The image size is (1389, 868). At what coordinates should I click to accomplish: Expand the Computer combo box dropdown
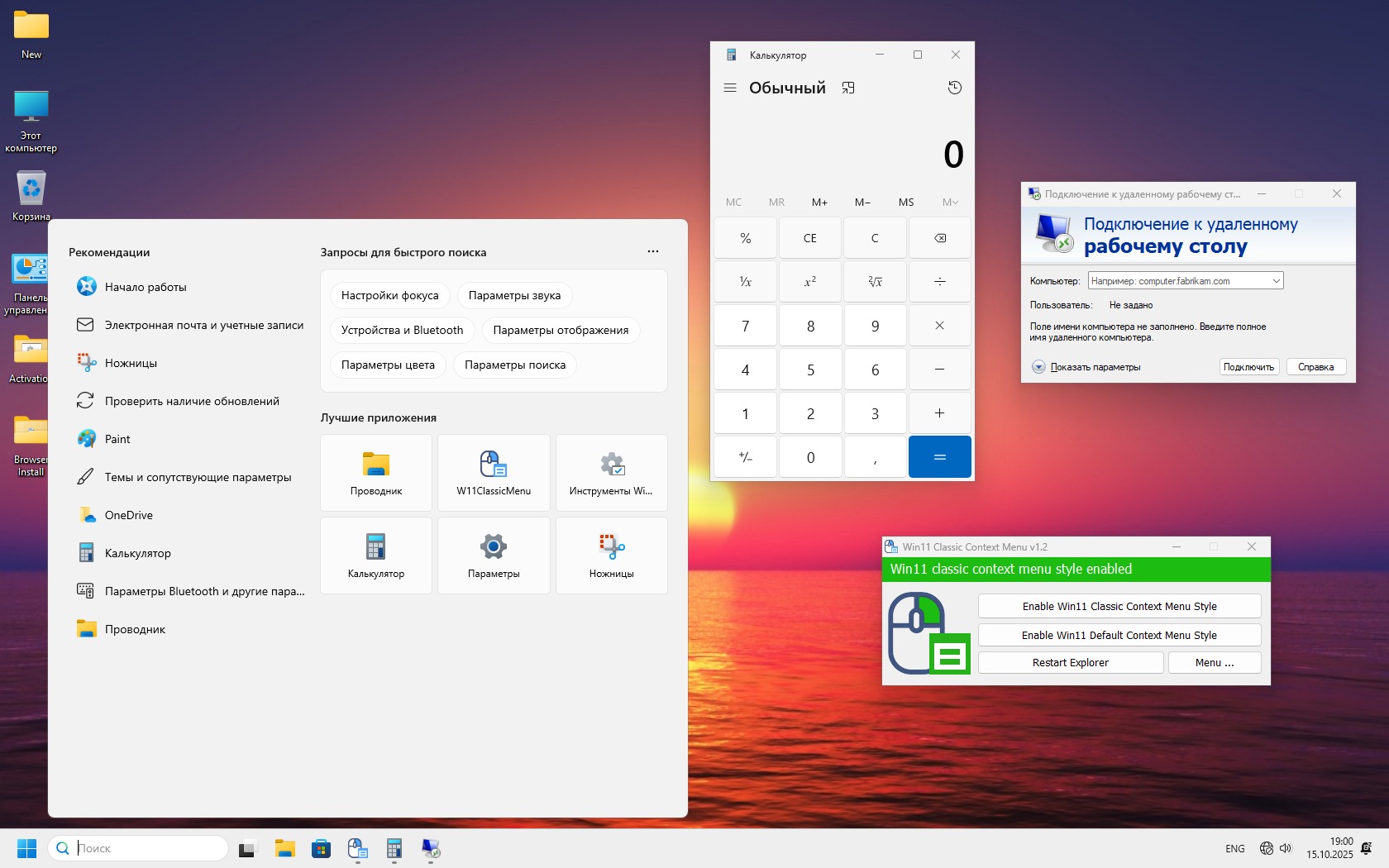1276,281
